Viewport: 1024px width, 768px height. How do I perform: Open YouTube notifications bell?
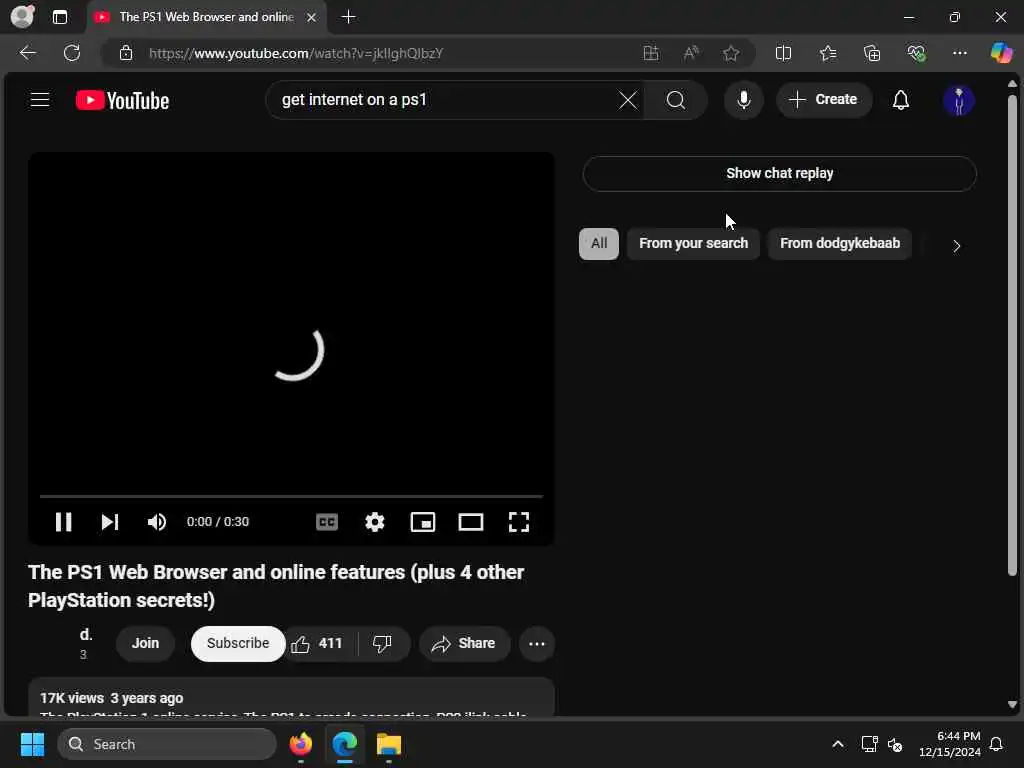pos(901,100)
